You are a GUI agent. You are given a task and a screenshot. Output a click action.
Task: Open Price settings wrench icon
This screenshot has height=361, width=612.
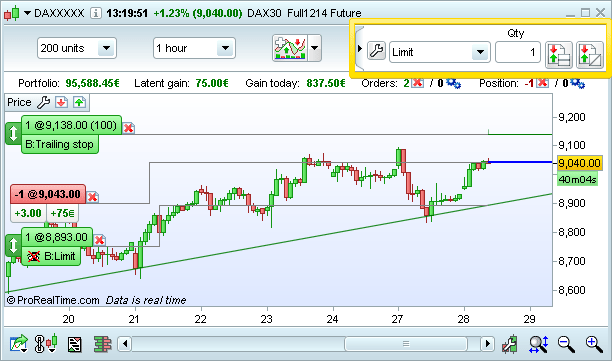[x=43, y=102]
